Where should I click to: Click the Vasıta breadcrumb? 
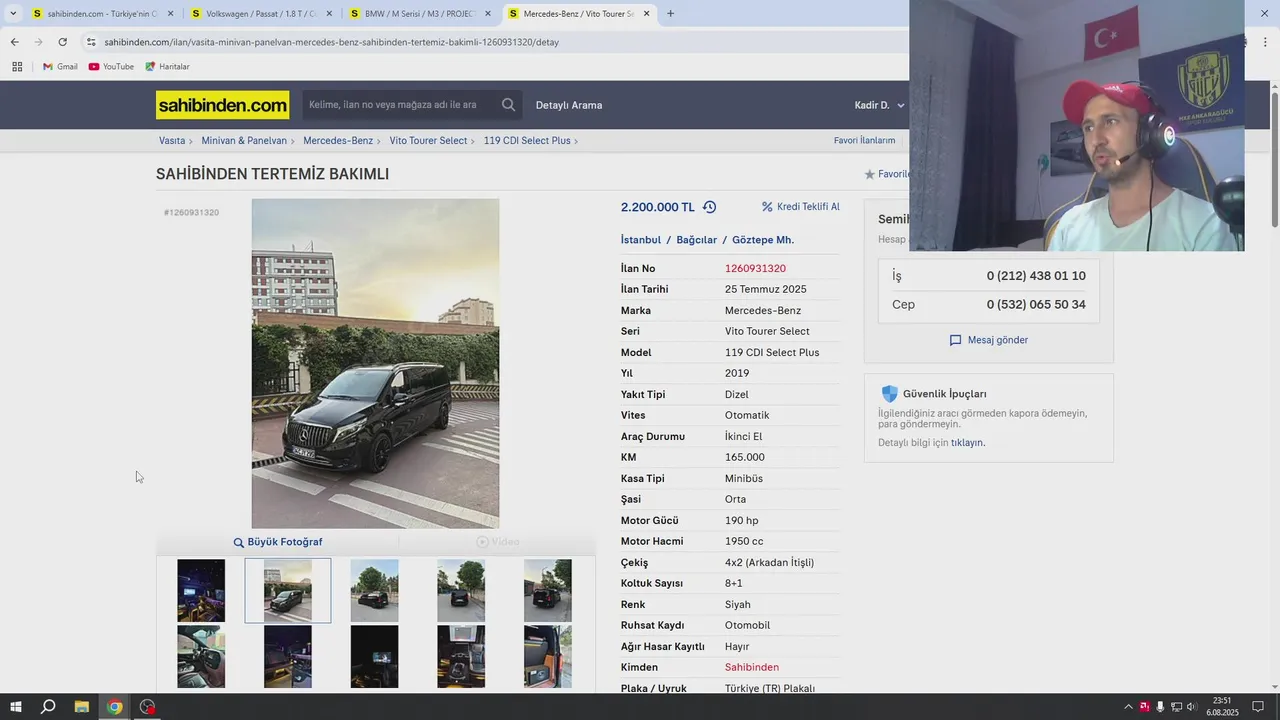tap(172, 141)
